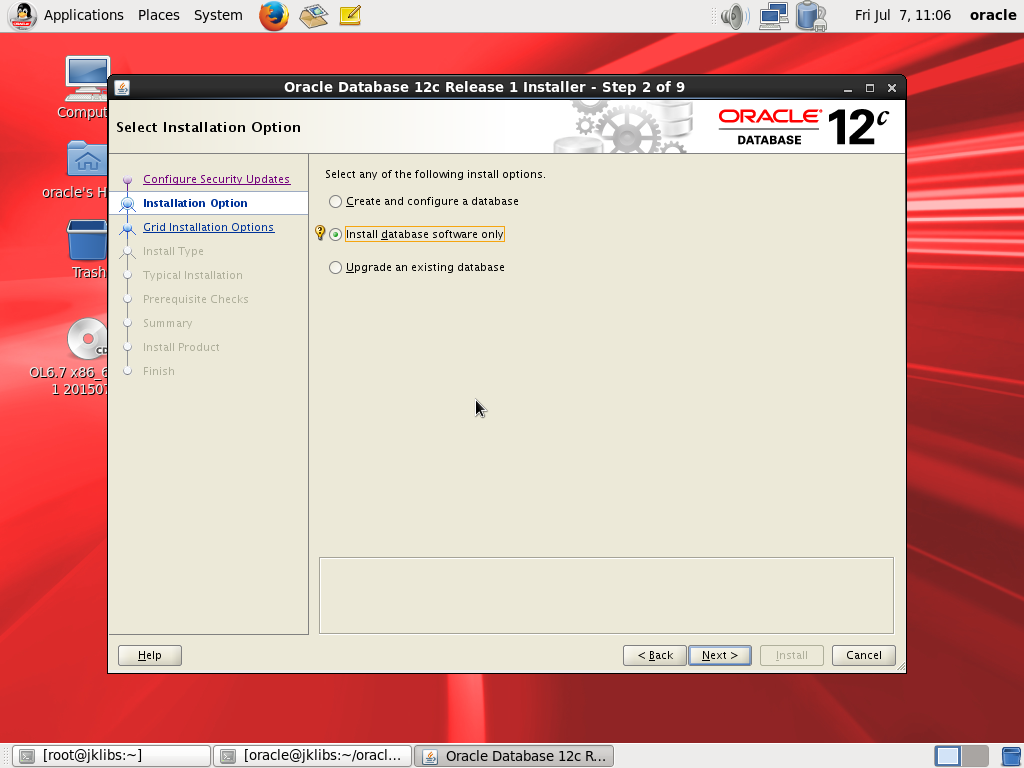Viewport: 1024px width, 768px height.
Task: Select Oracle Database 12c taskbar entry
Action: (x=514, y=756)
